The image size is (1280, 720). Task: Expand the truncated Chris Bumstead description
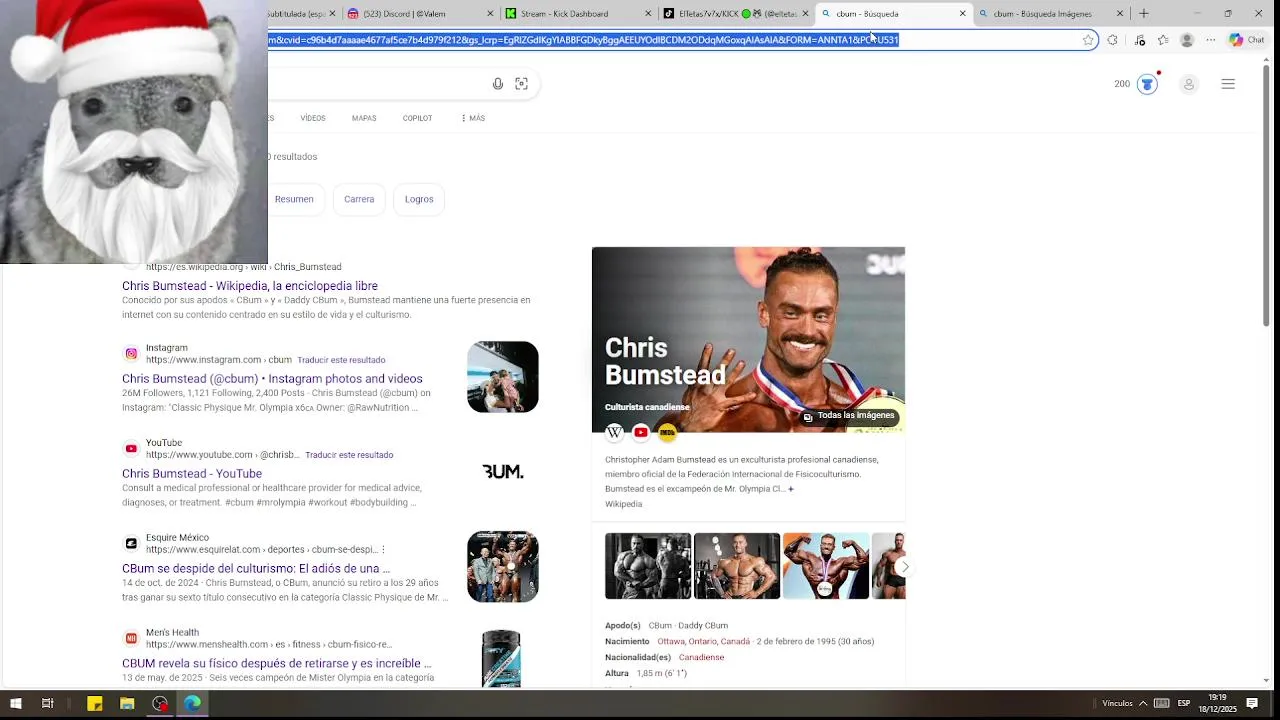[790, 489]
